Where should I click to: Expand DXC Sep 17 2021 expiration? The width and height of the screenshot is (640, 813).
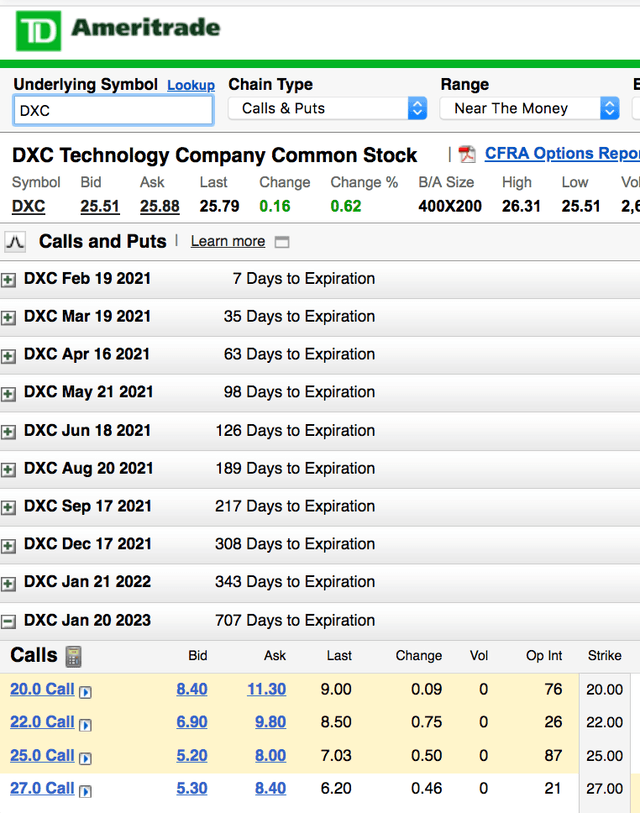click(x=8, y=508)
